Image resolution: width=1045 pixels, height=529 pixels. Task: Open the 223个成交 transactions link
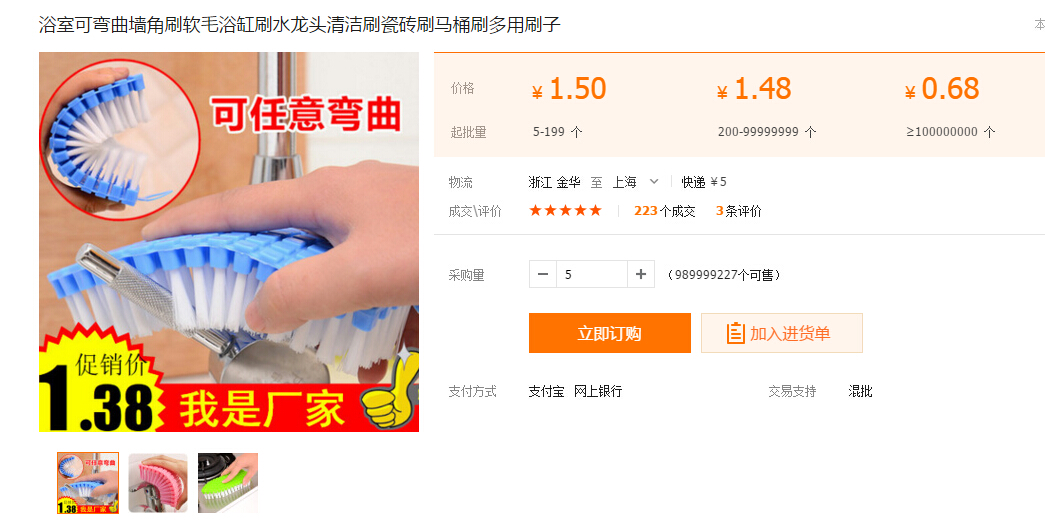[x=664, y=211]
